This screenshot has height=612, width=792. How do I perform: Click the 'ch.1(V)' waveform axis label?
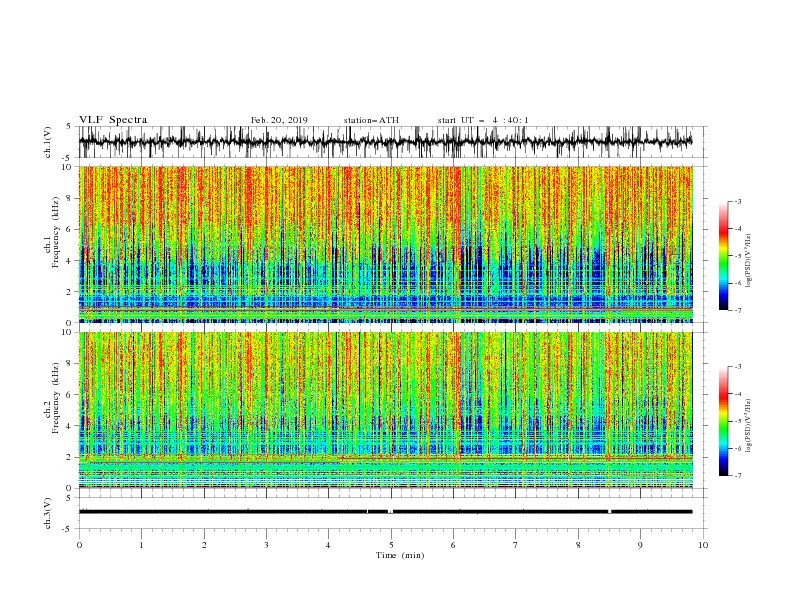pos(48,143)
